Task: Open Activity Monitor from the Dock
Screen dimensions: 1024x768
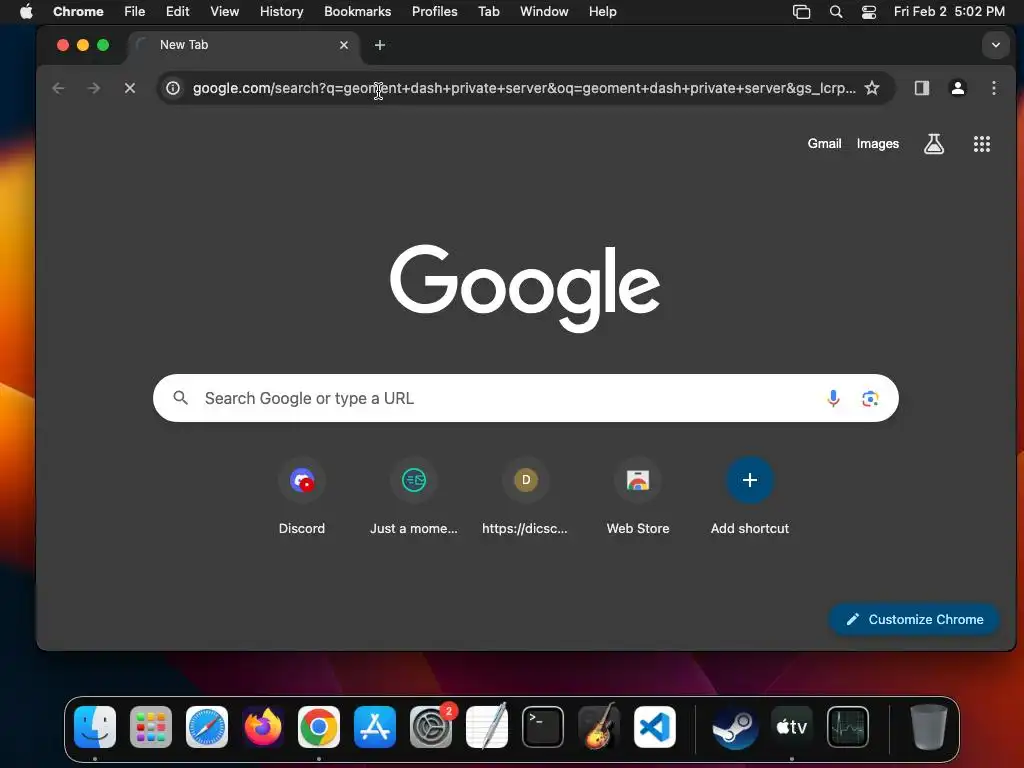Action: coord(848,727)
